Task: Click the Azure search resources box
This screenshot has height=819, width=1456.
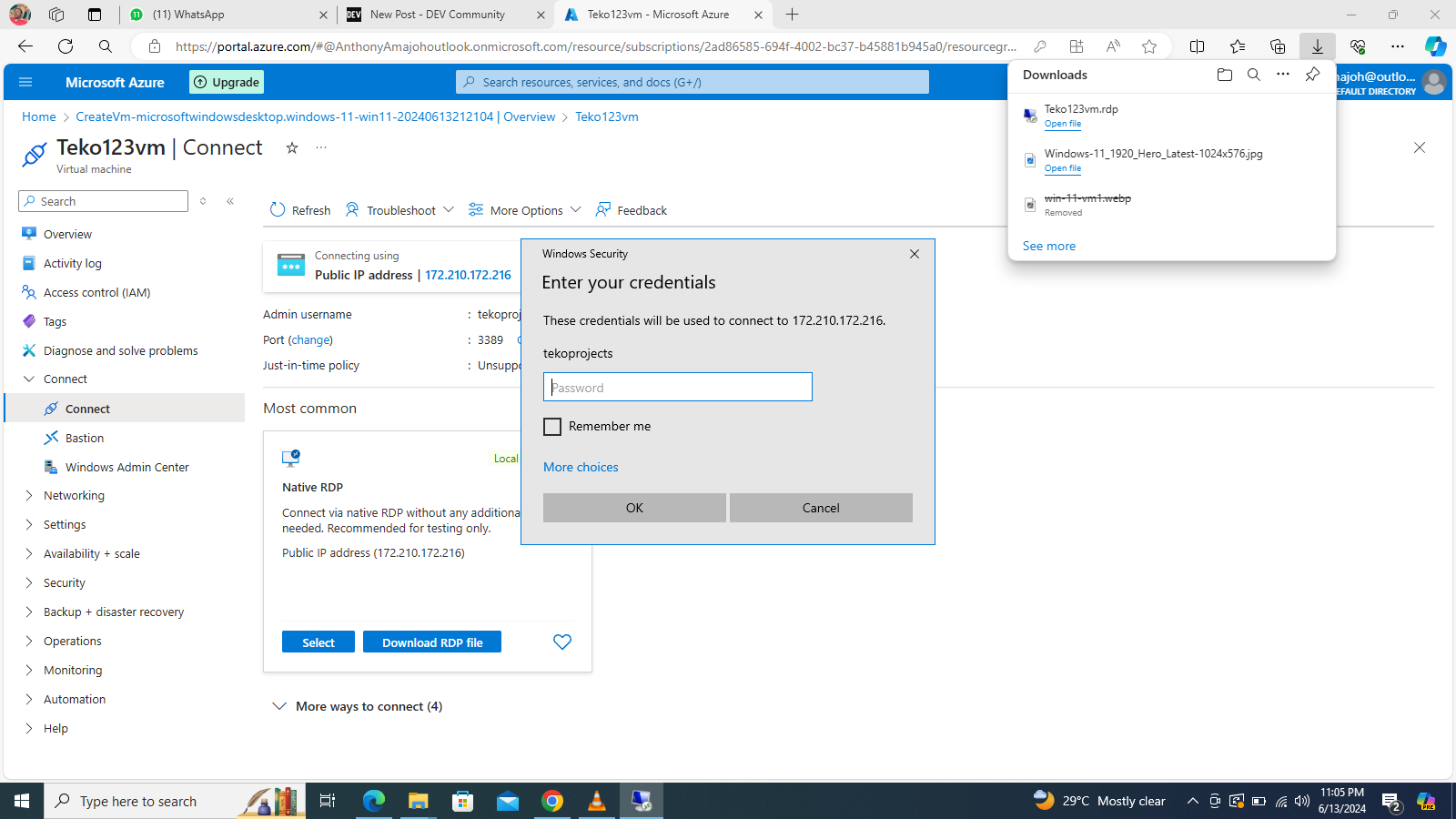Action: tap(693, 82)
